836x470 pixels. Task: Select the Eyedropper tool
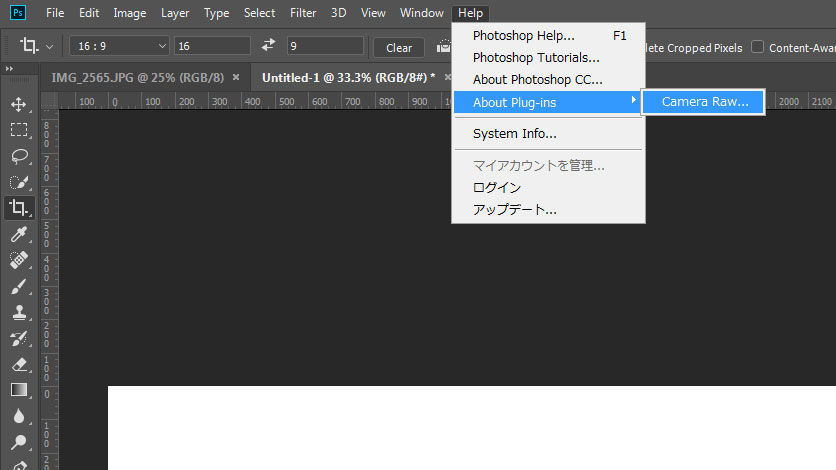[x=19, y=234]
